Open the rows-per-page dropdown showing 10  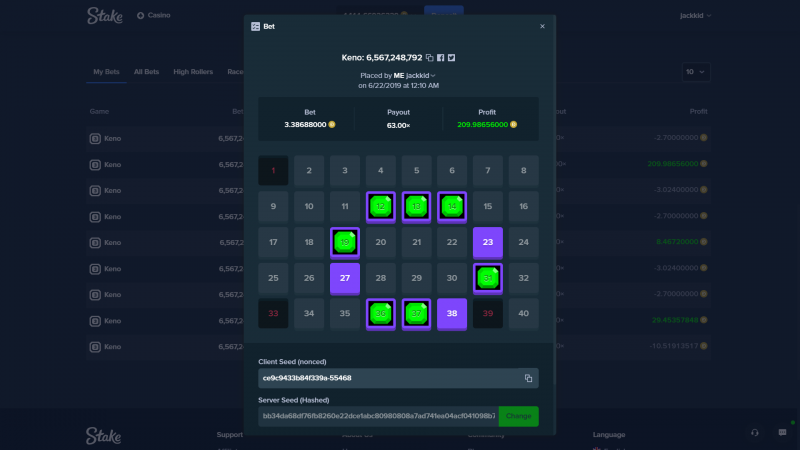coord(696,72)
